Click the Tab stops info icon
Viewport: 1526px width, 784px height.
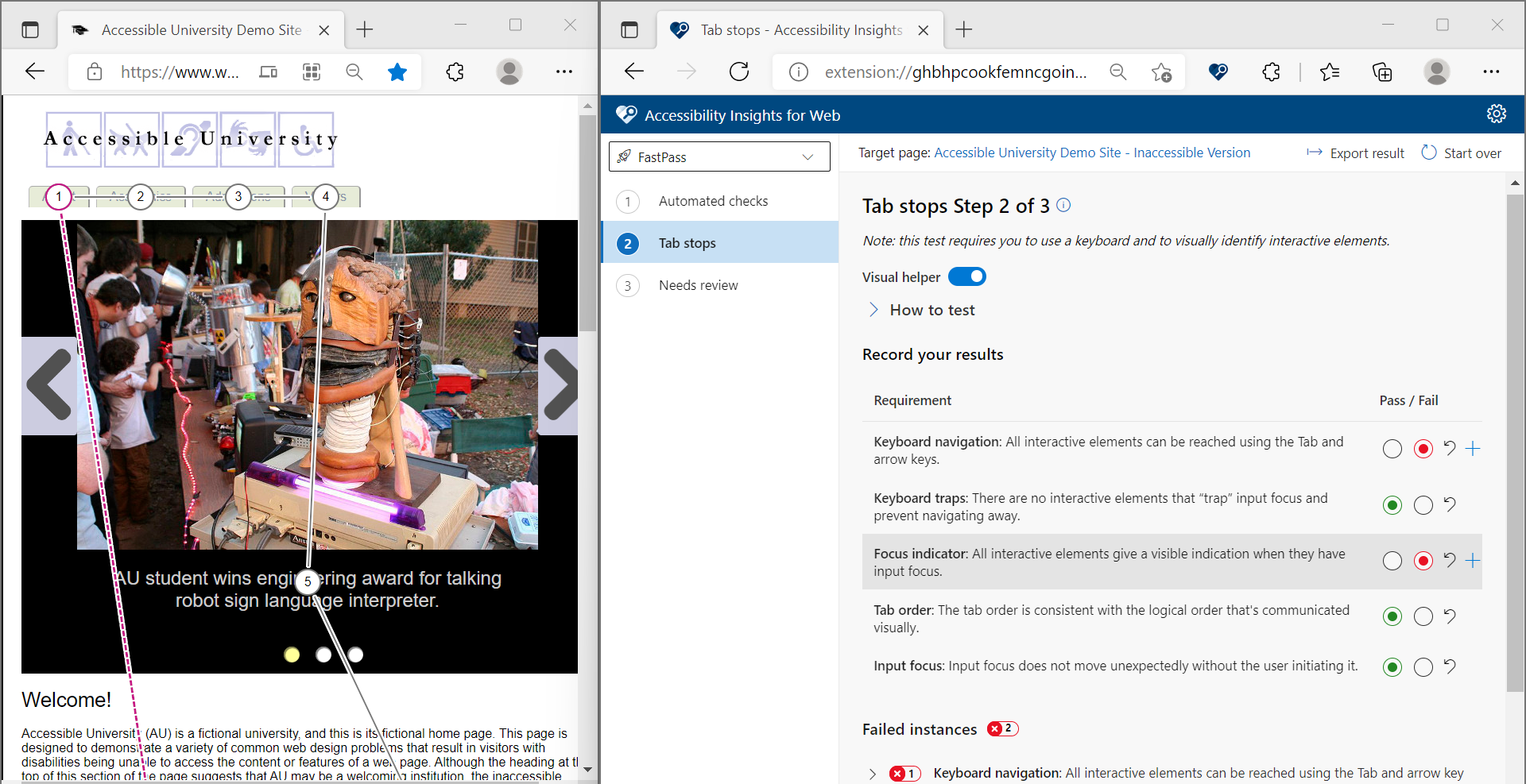(1064, 205)
